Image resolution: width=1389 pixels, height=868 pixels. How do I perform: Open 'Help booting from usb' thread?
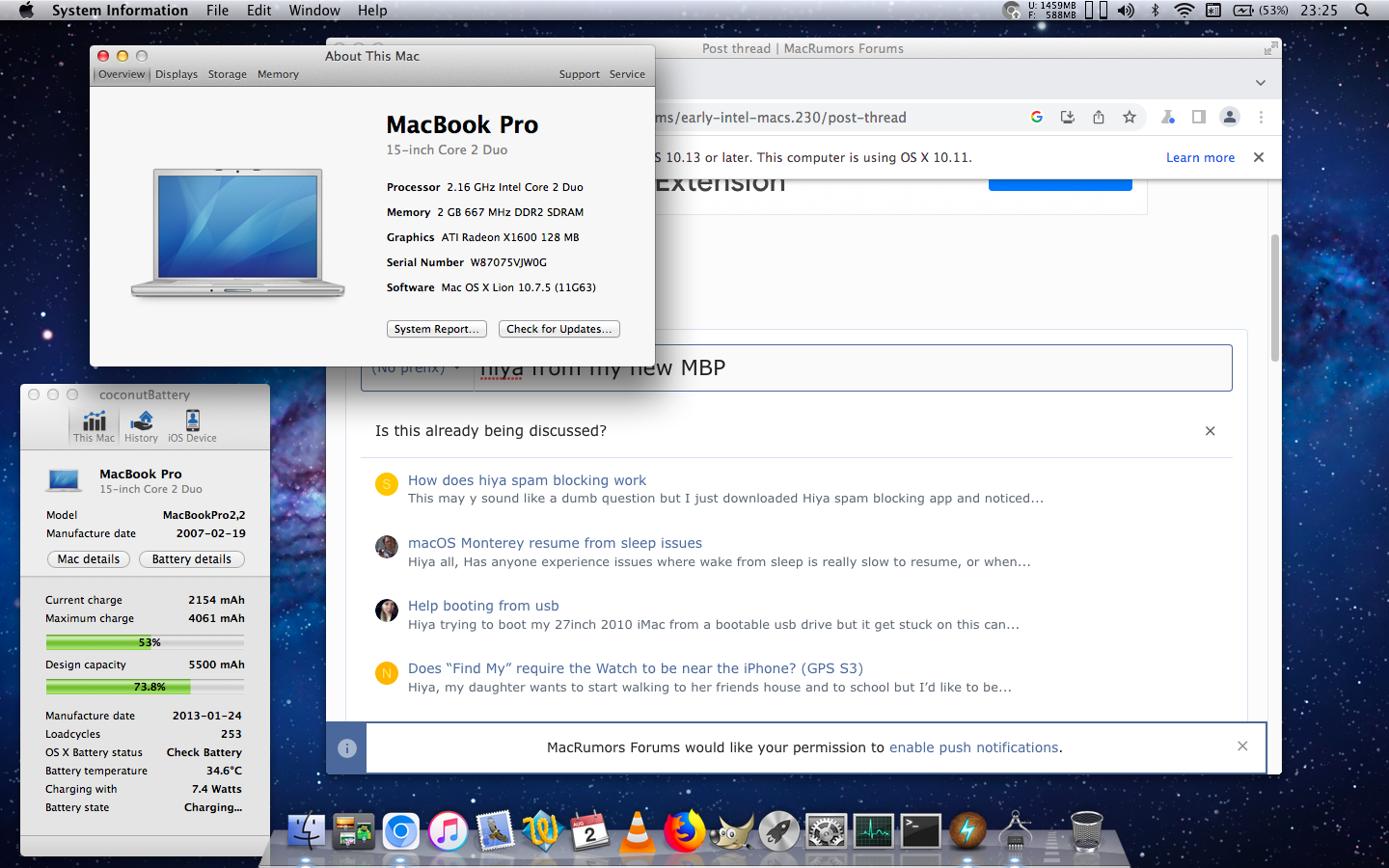pyautogui.click(x=483, y=606)
